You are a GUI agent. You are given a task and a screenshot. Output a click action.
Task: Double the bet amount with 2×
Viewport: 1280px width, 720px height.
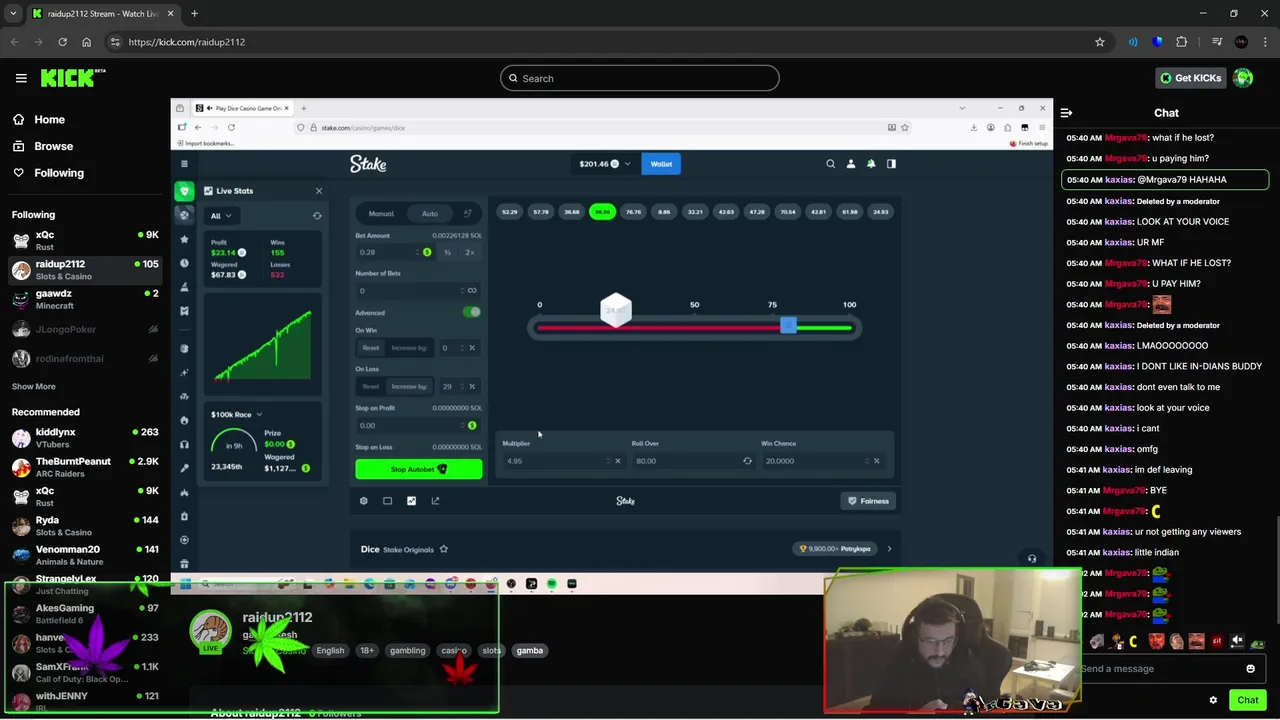click(469, 253)
